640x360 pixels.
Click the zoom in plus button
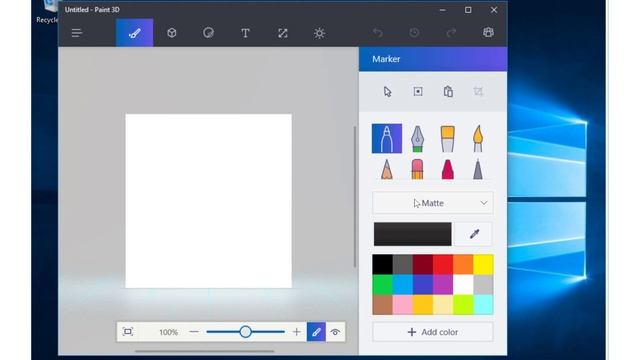pos(297,332)
